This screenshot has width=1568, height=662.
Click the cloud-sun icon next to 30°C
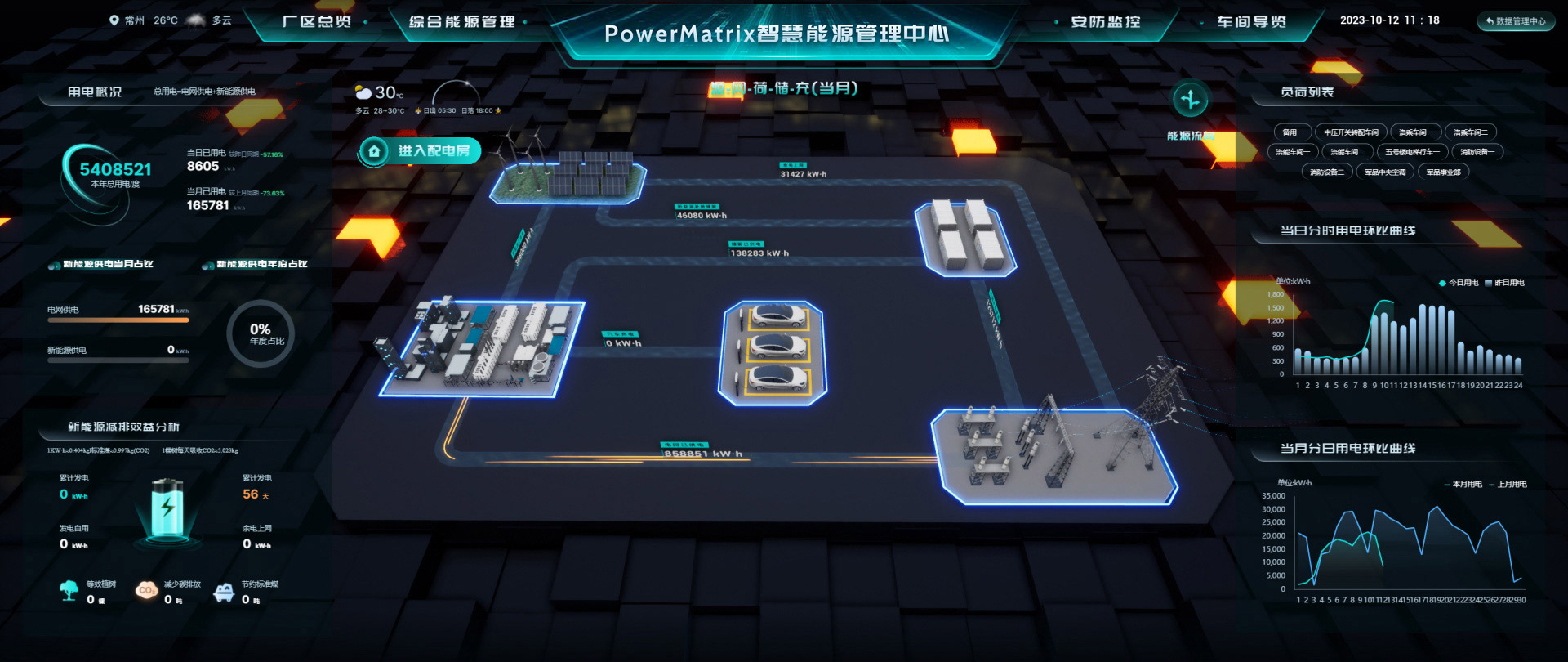(363, 92)
